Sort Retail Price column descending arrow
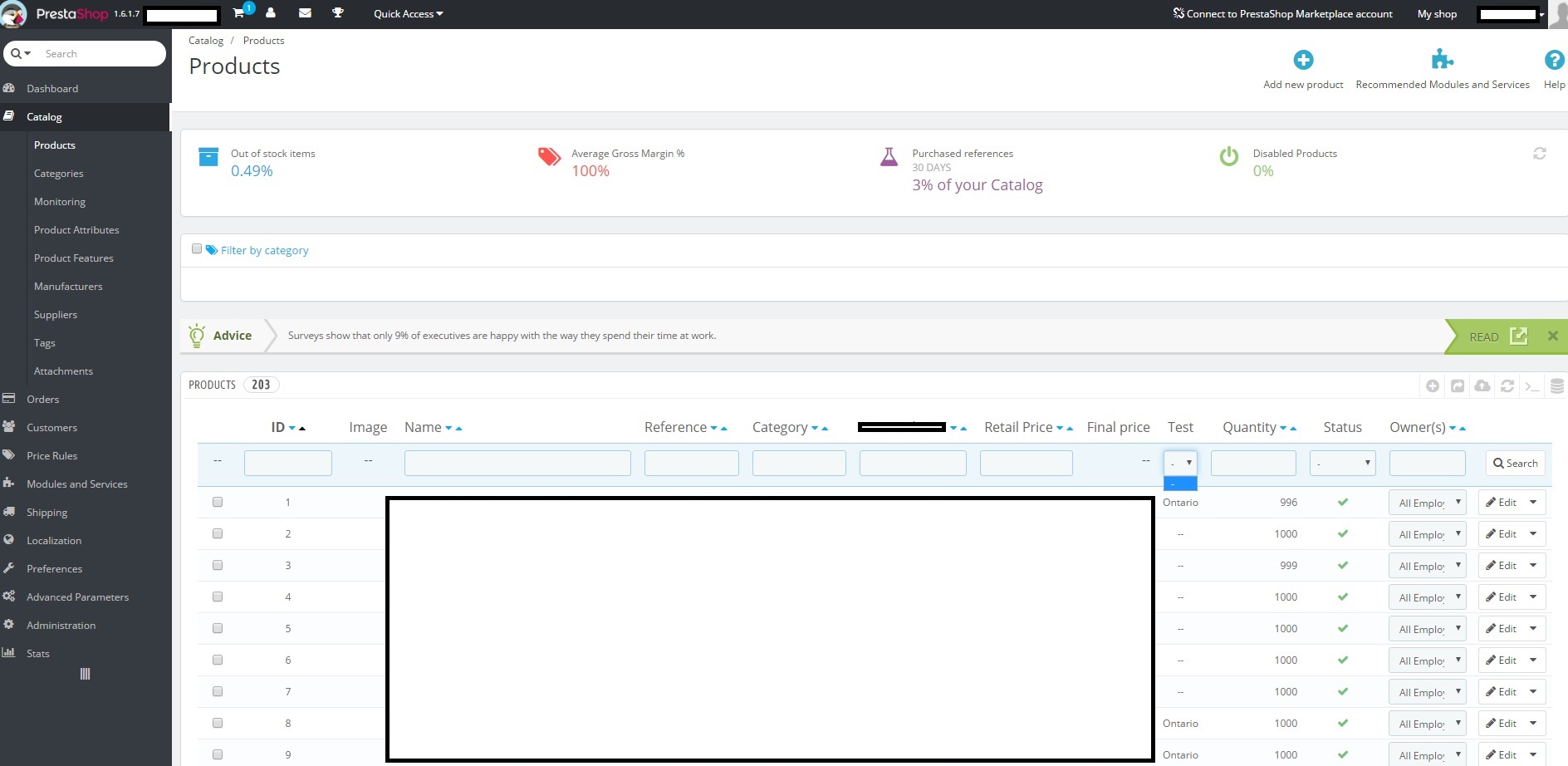This screenshot has height=766, width=1568. 1060,429
